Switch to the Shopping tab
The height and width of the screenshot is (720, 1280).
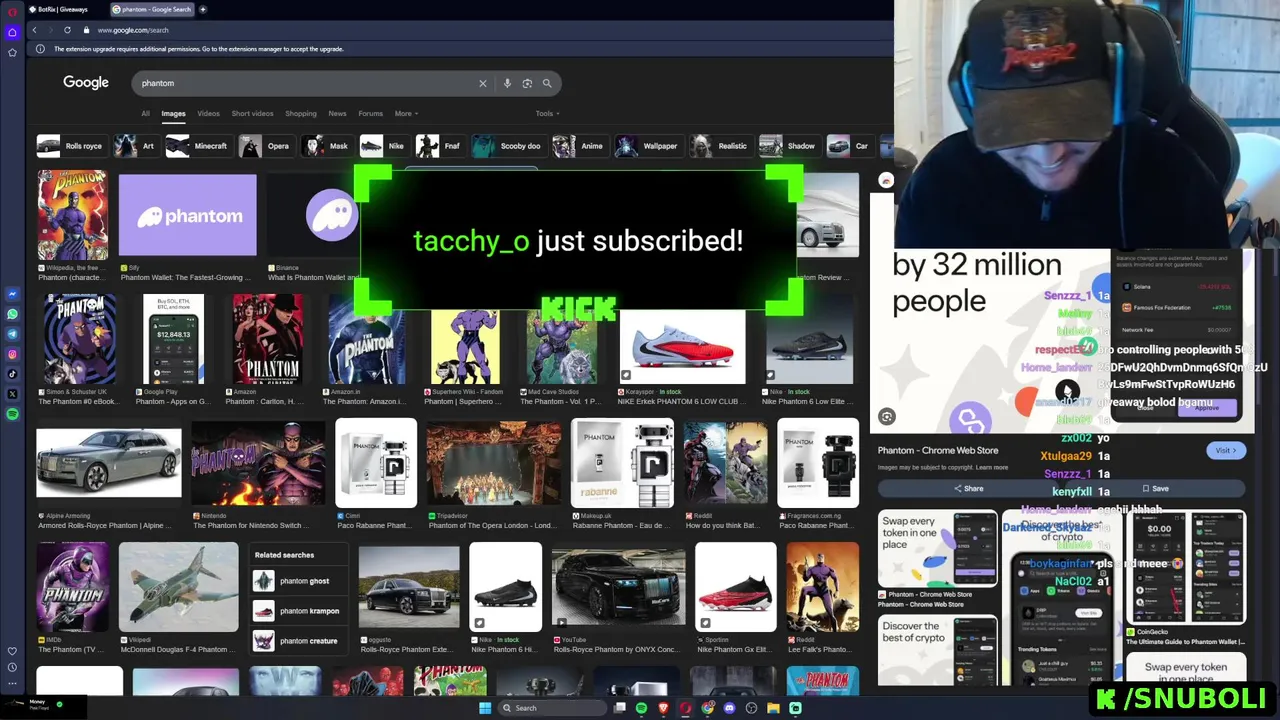tap(300, 113)
